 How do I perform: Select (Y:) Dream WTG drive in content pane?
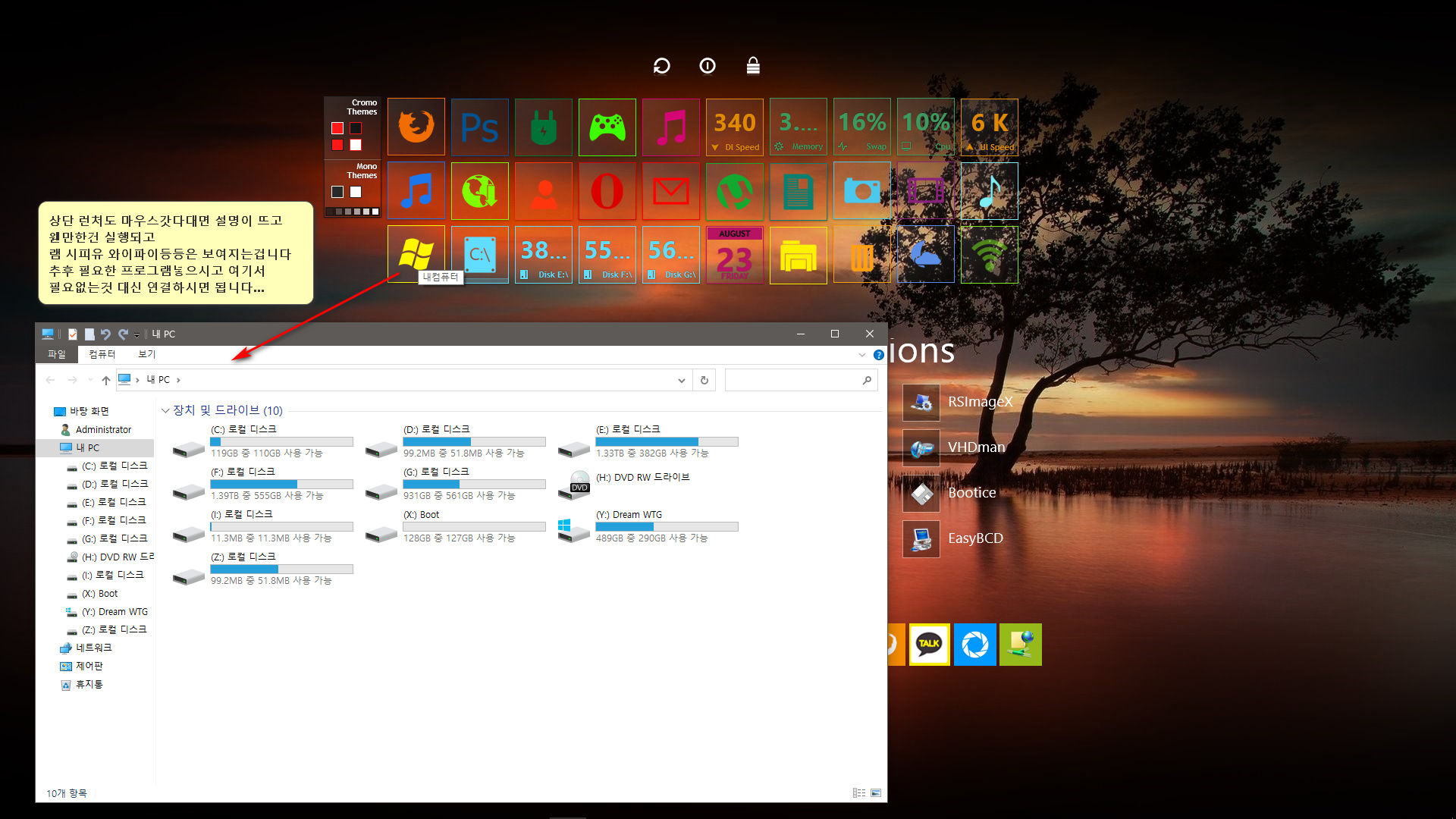pyautogui.click(x=648, y=526)
